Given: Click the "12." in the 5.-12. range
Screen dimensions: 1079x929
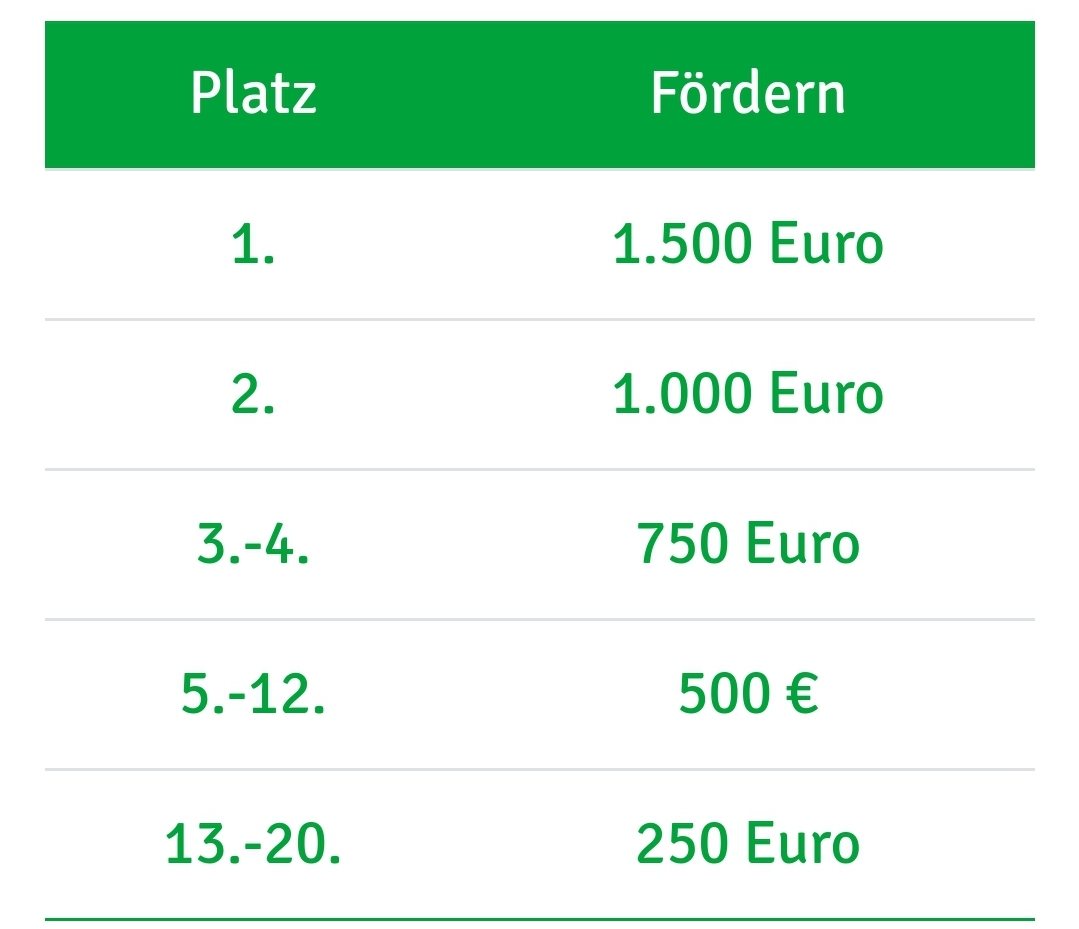Looking at the screenshot, I should click(291, 695).
